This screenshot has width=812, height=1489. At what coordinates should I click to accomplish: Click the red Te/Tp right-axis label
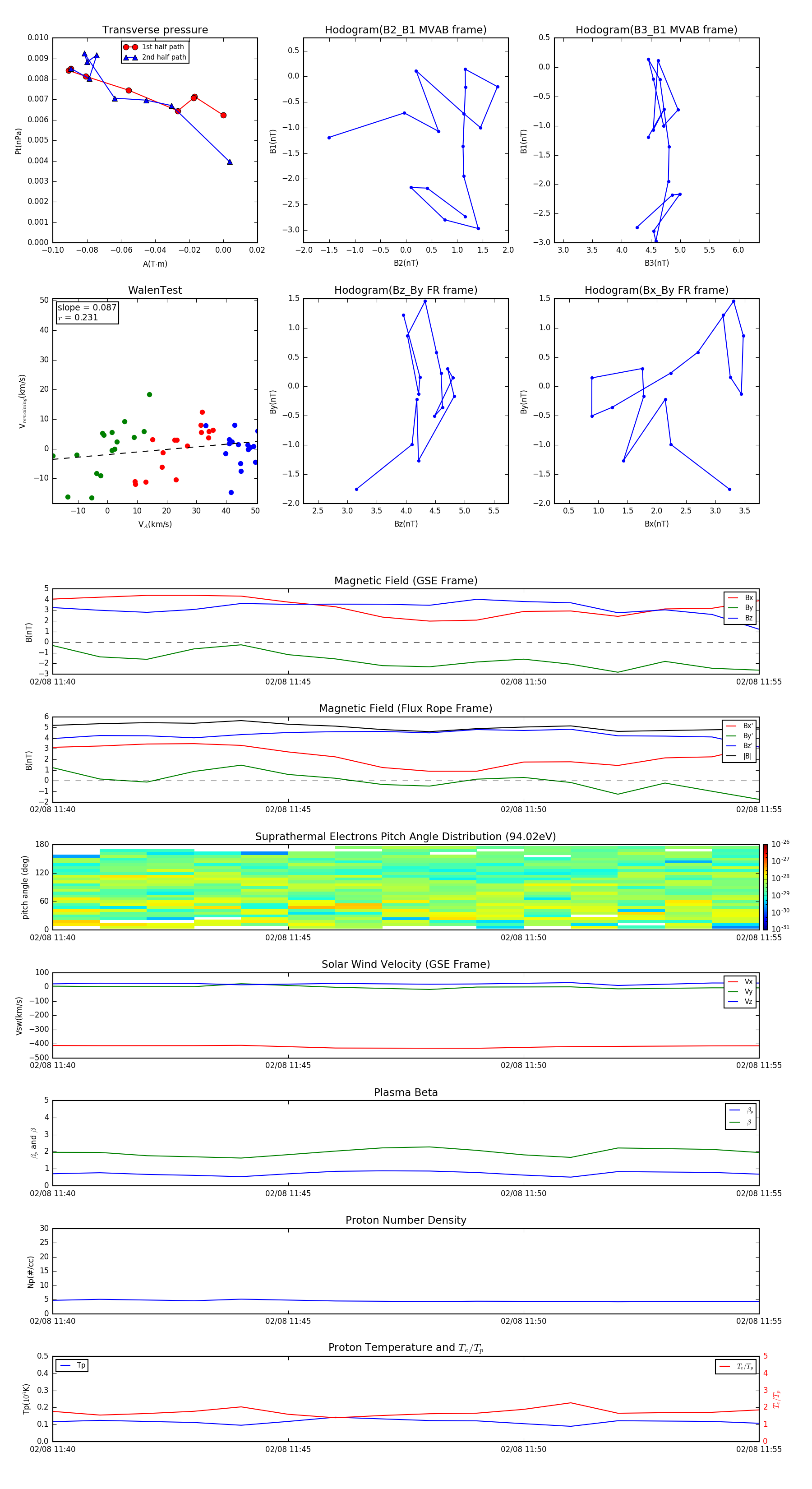(x=776, y=1399)
